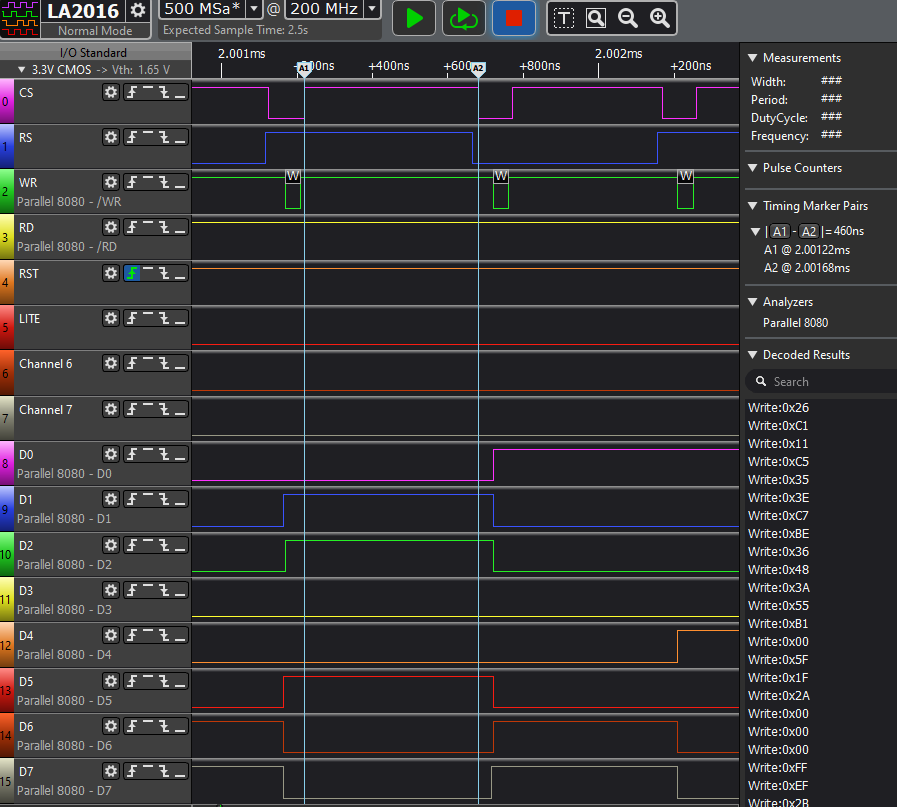Open the Channel 6 settings gear
The height and width of the screenshot is (807, 897).
pos(110,363)
